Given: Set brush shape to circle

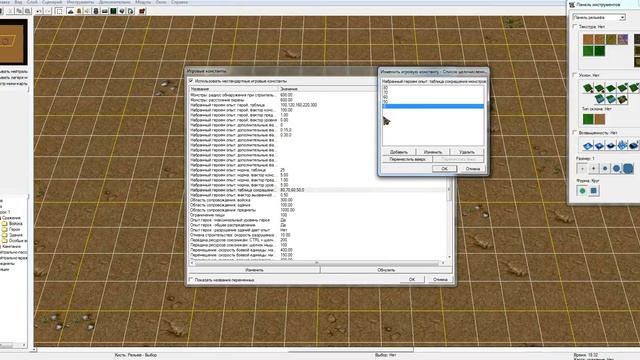Looking at the screenshot, I should click(x=582, y=191).
